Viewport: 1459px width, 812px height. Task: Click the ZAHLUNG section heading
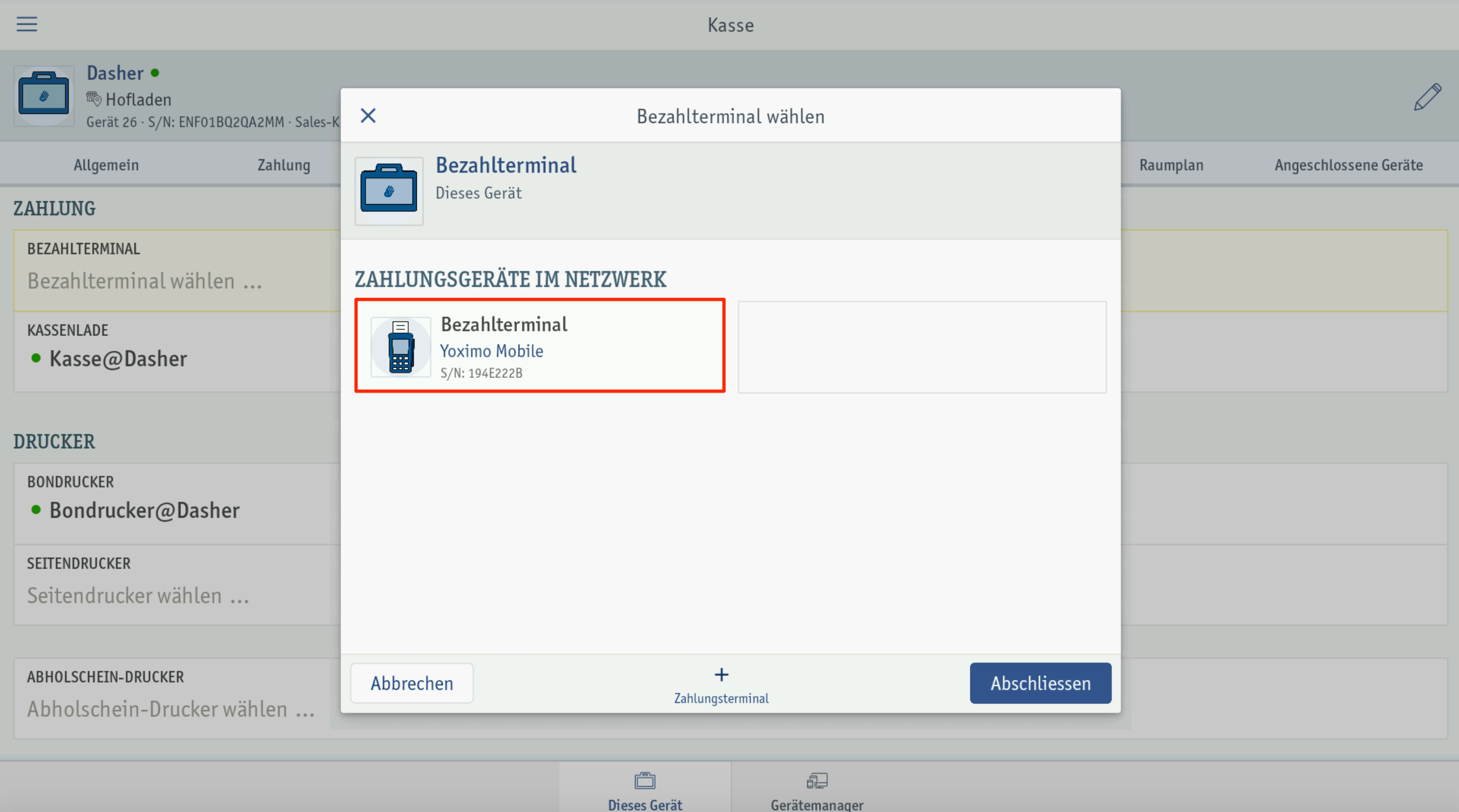55,208
